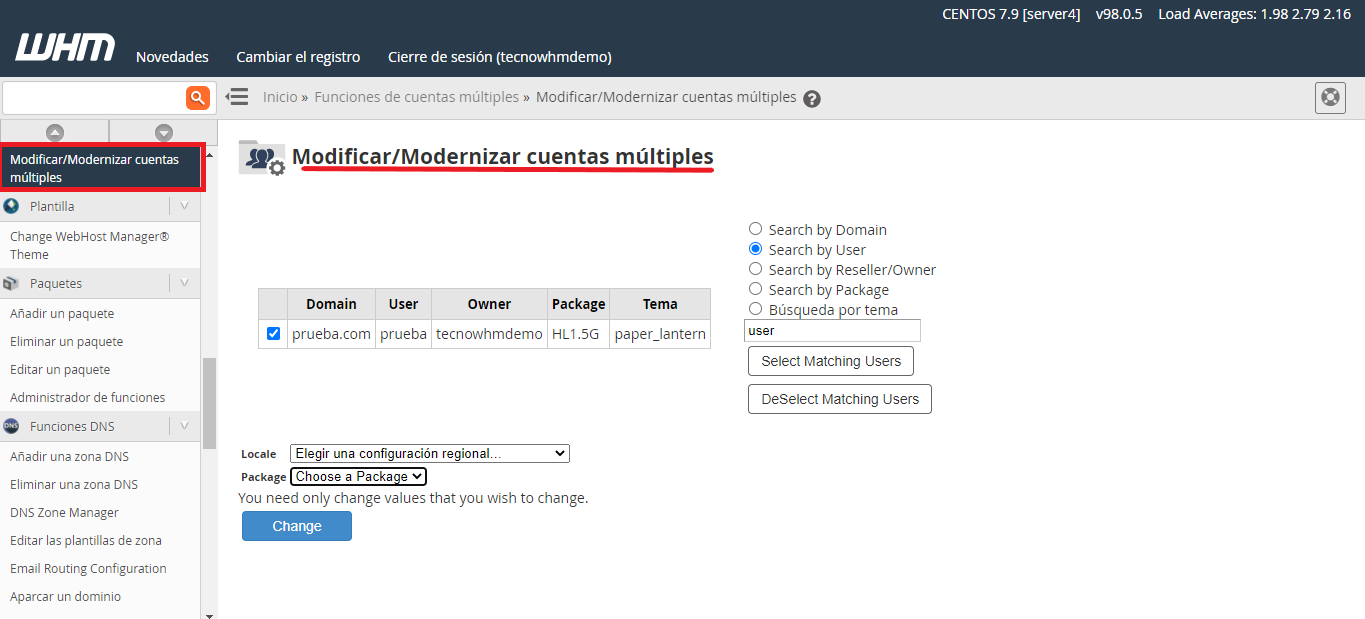Open the Locale regional configuration dropdown
1365x619 pixels.
(429, 454)
